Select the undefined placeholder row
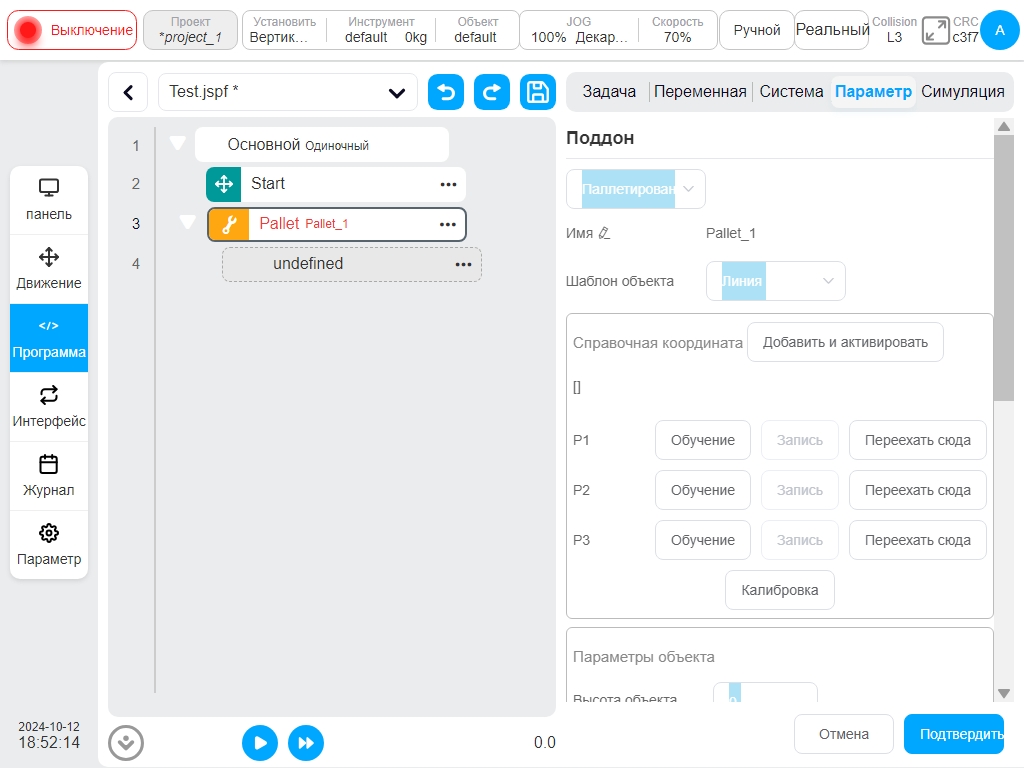The image size is (1024, 768). (x=351, y=264)
